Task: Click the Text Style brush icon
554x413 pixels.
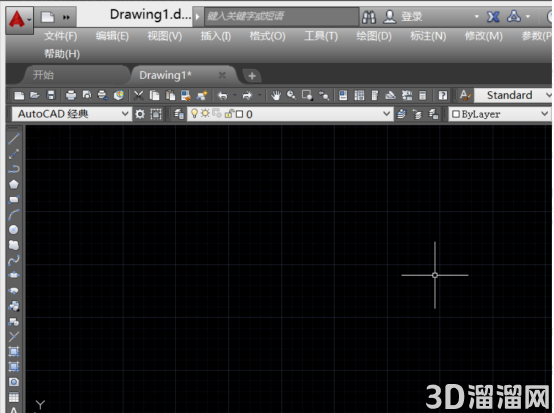Action: [465, 95]
